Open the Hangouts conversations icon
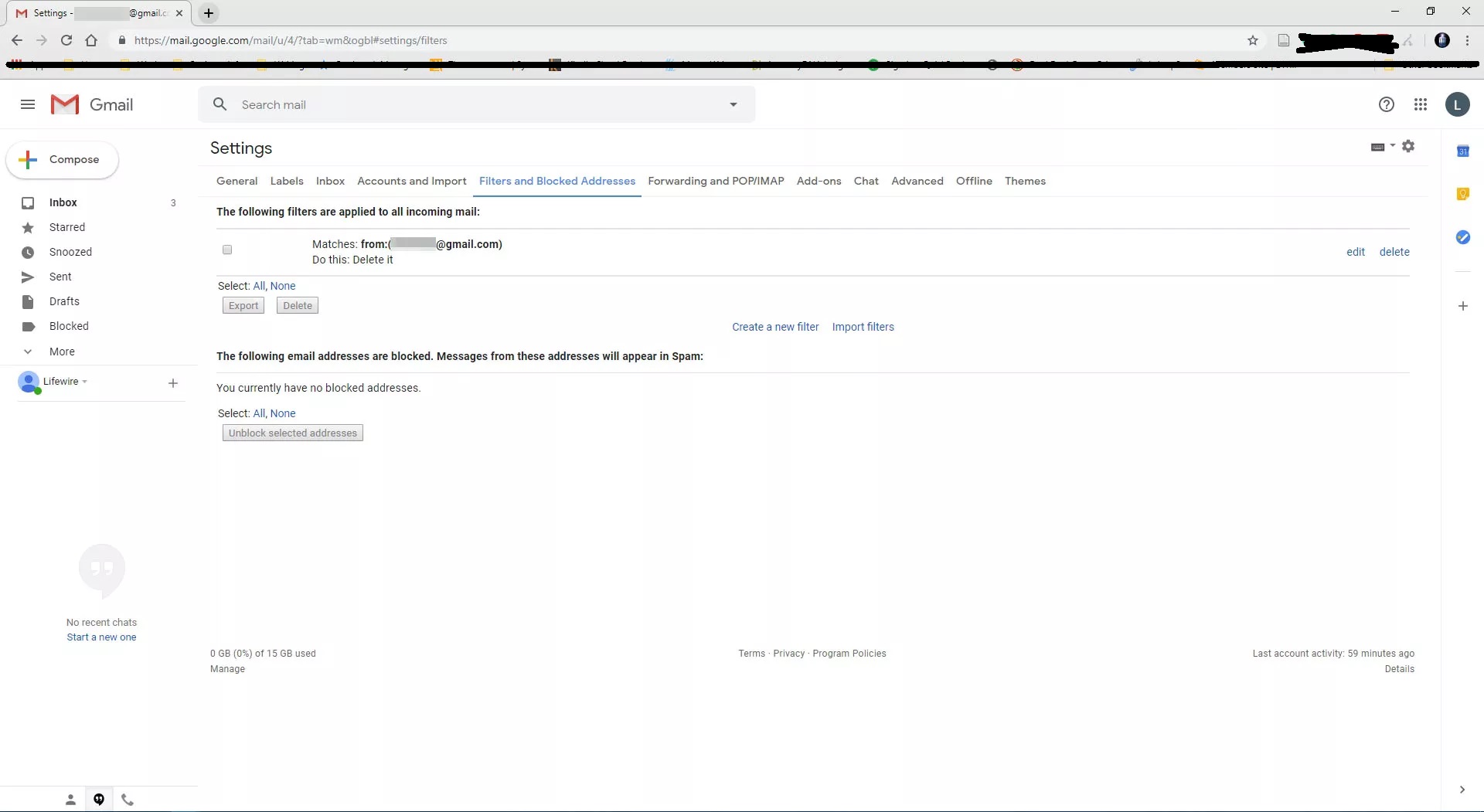Image resolution: width=1484 pixels, height=812 pixels. (99, 800)
